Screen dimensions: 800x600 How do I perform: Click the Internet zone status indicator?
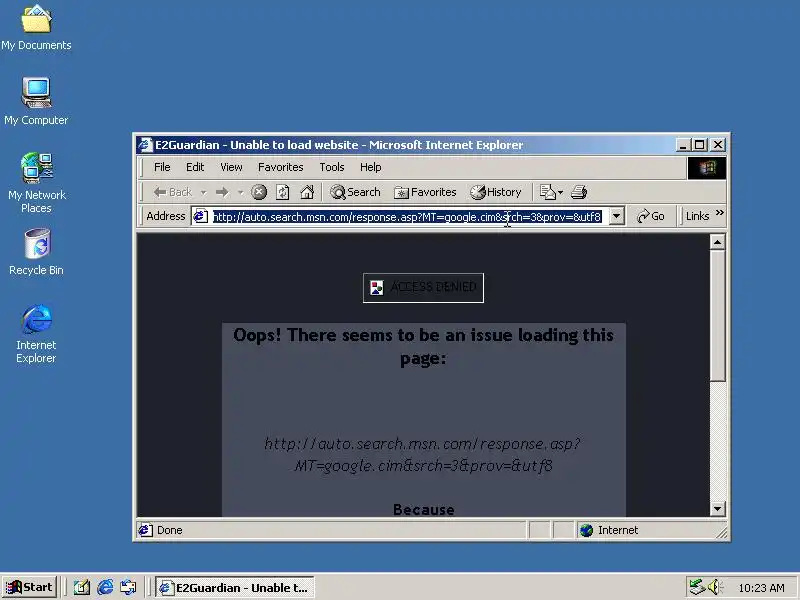point(610,531)
